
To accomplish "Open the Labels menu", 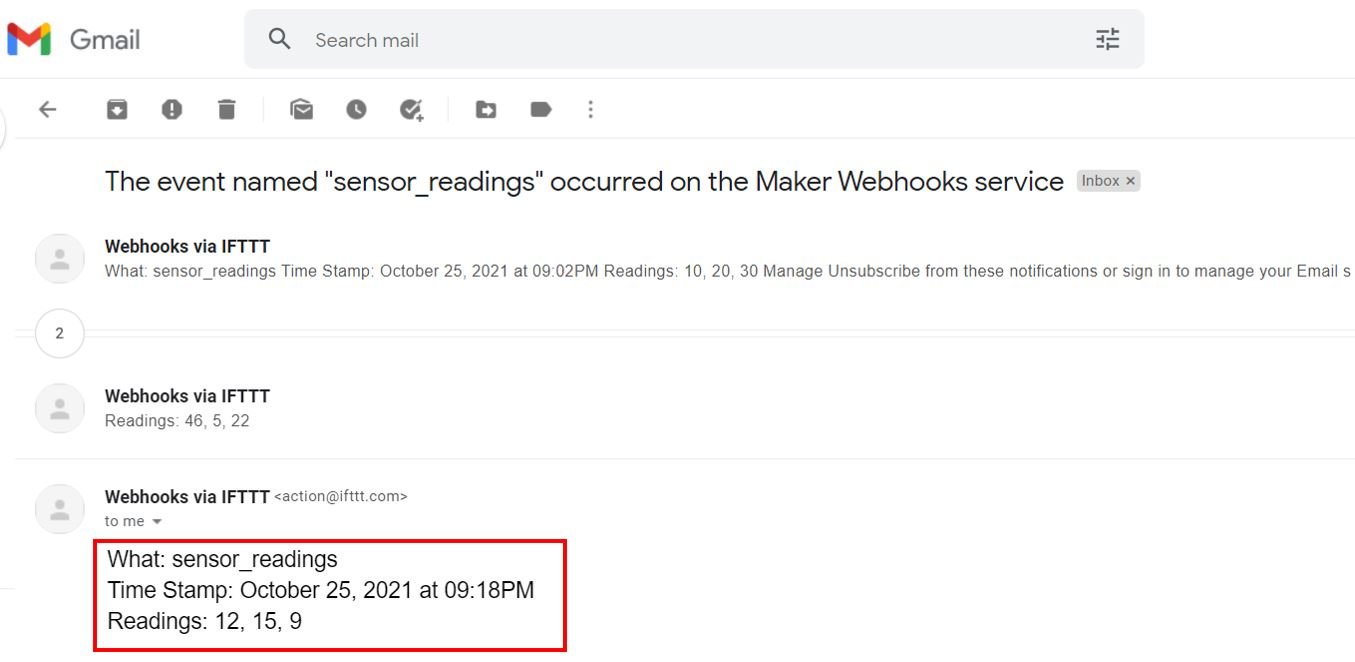I will [541, 109].
